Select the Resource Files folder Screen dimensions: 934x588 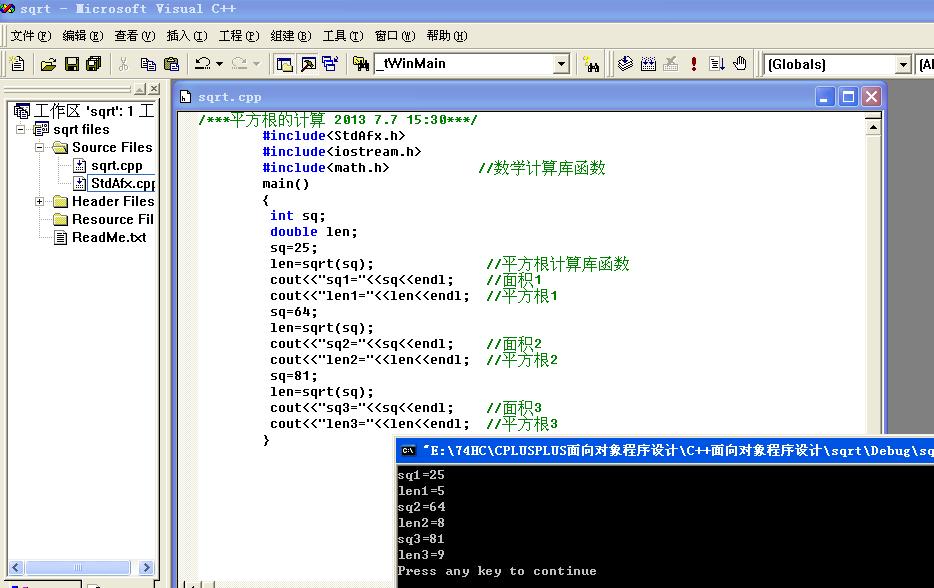tap(113, 219)
